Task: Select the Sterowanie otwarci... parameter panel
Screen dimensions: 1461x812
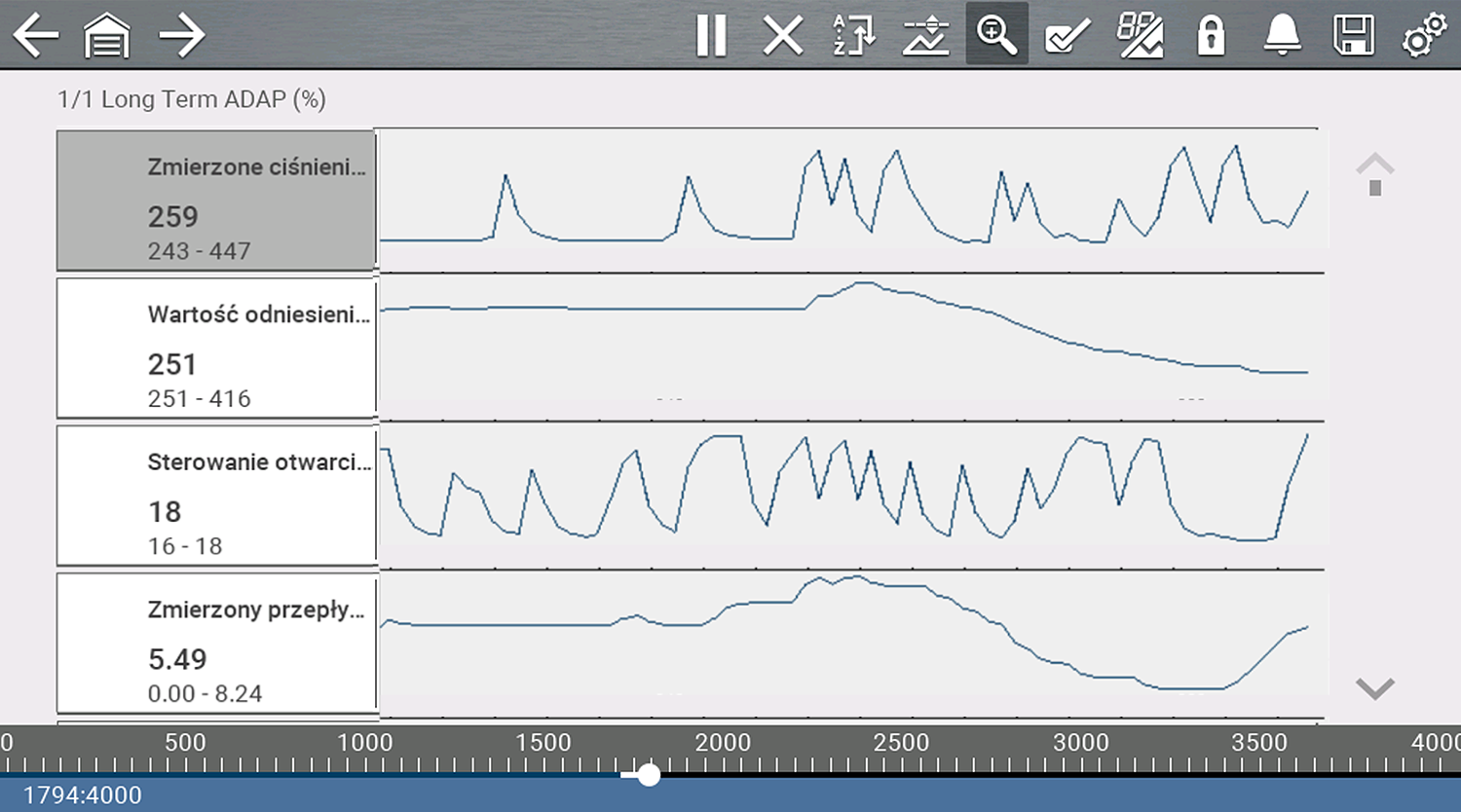Action: (216, 496)
